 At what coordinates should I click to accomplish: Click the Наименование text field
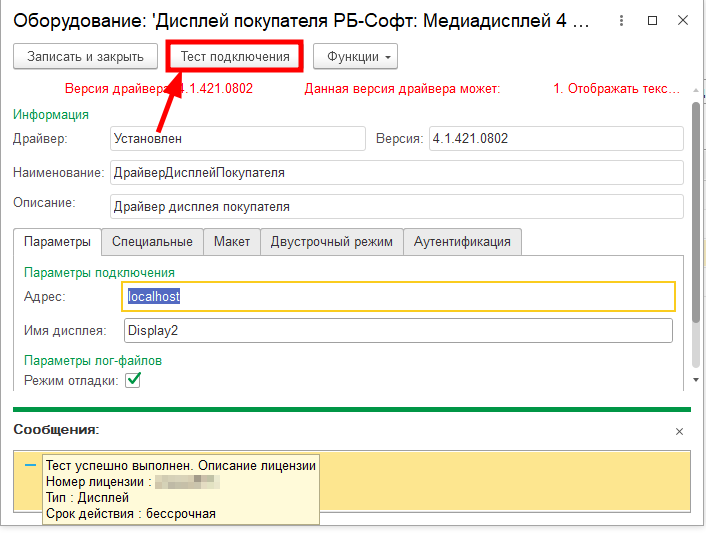pyautogui.click(x=396, y=173)
